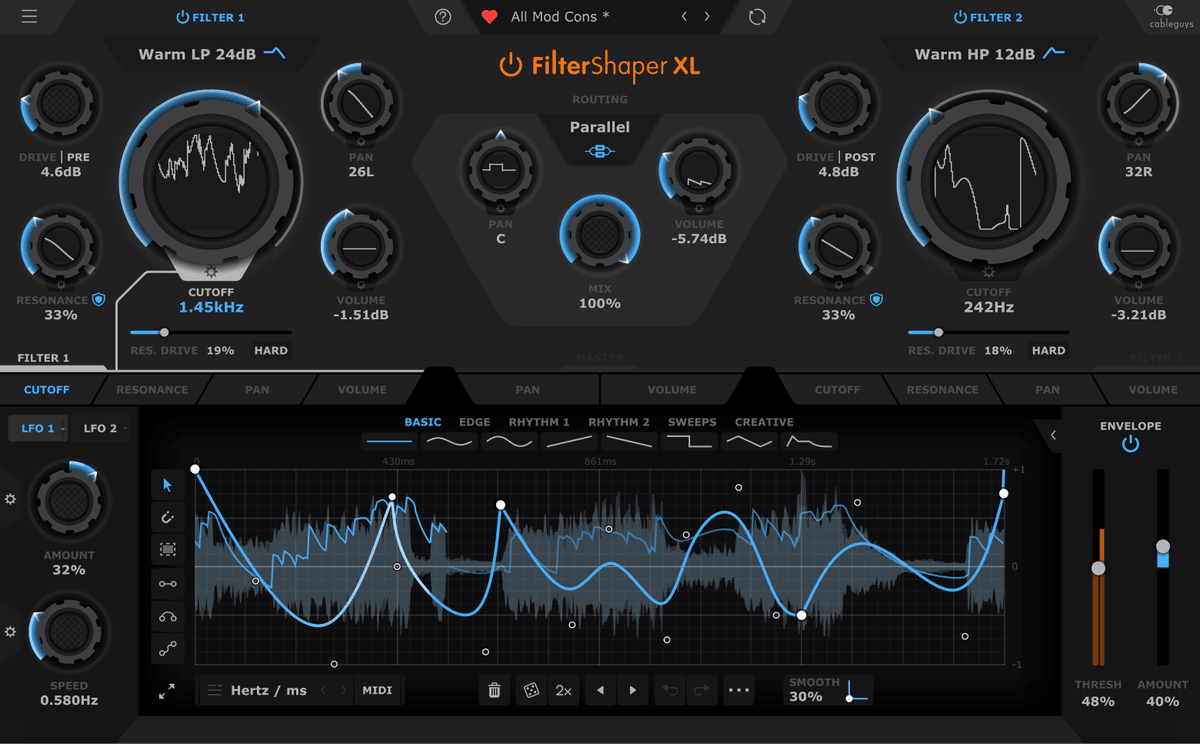Image resolution: width=1200 pixels, height=744 pixels.
Task: Select the straight-line point mode icon
Action: coord(167,583)
